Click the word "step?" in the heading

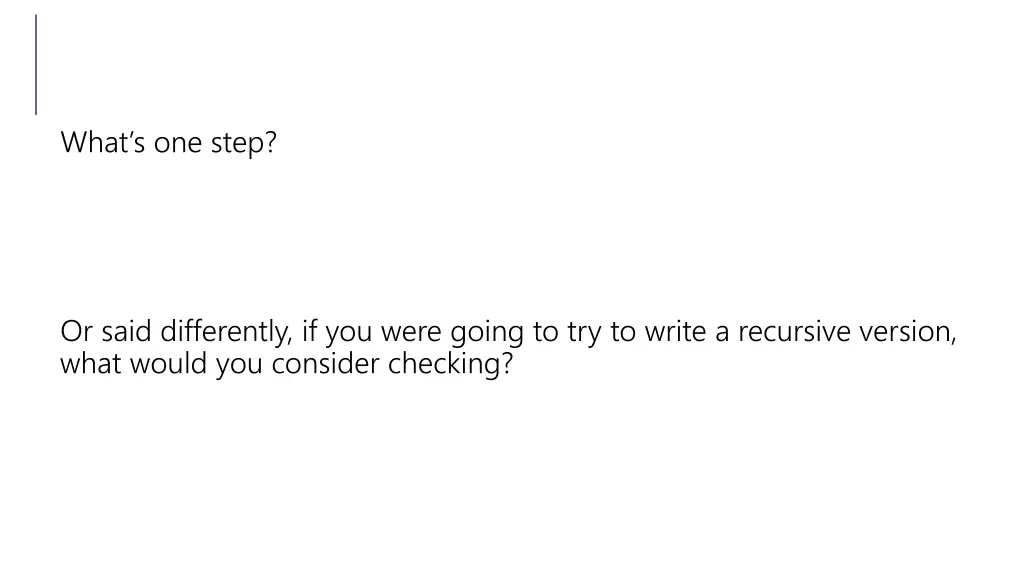pyautogui.click(x=244, y=142)
